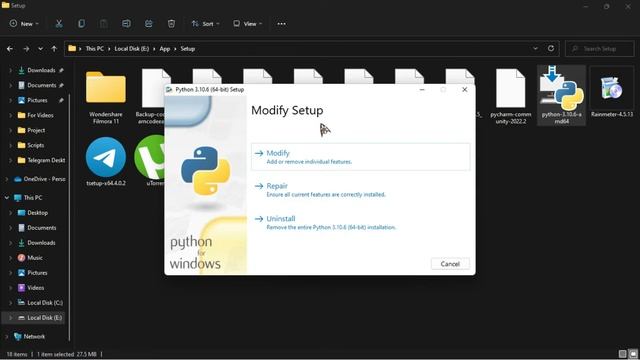This screenshot has height=360, width=640.
Task: Choose Uninstall in Python setup dialog
Action: tap(360, 222)
